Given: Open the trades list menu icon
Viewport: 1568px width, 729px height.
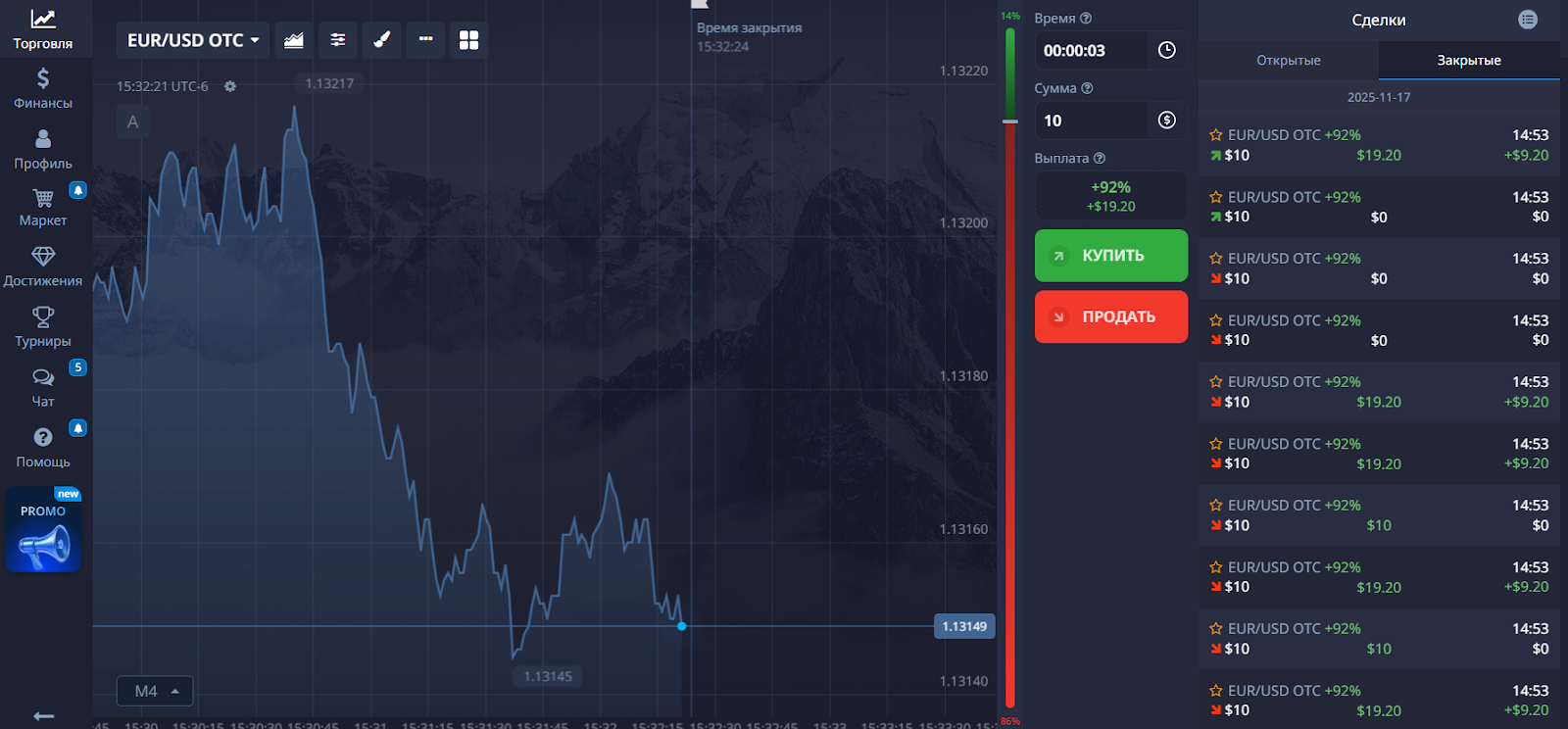Looking at the screenshot, I should (1528, 20).
